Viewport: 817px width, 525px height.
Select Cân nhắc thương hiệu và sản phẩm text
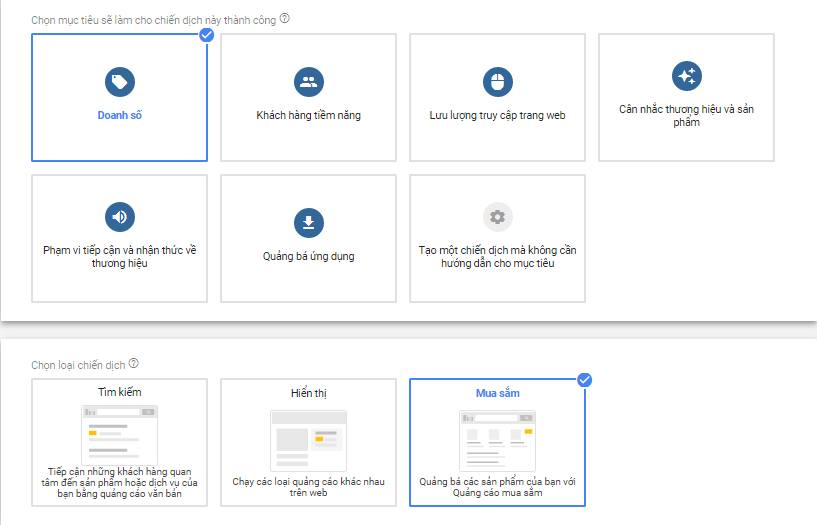pyautogui.click(x=686, y=115)
